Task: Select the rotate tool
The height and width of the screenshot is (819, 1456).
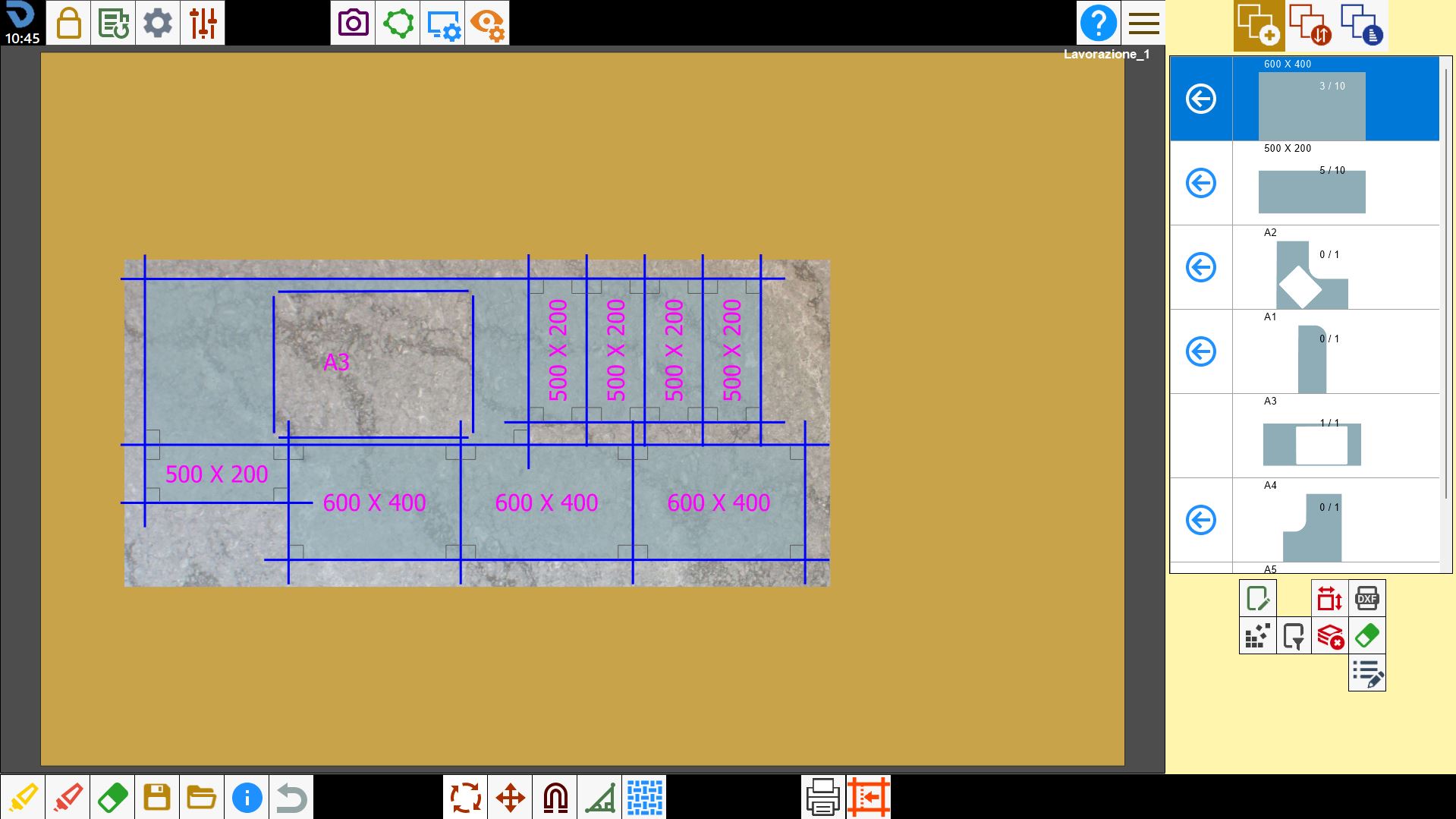Action: (x=465, y=797)
